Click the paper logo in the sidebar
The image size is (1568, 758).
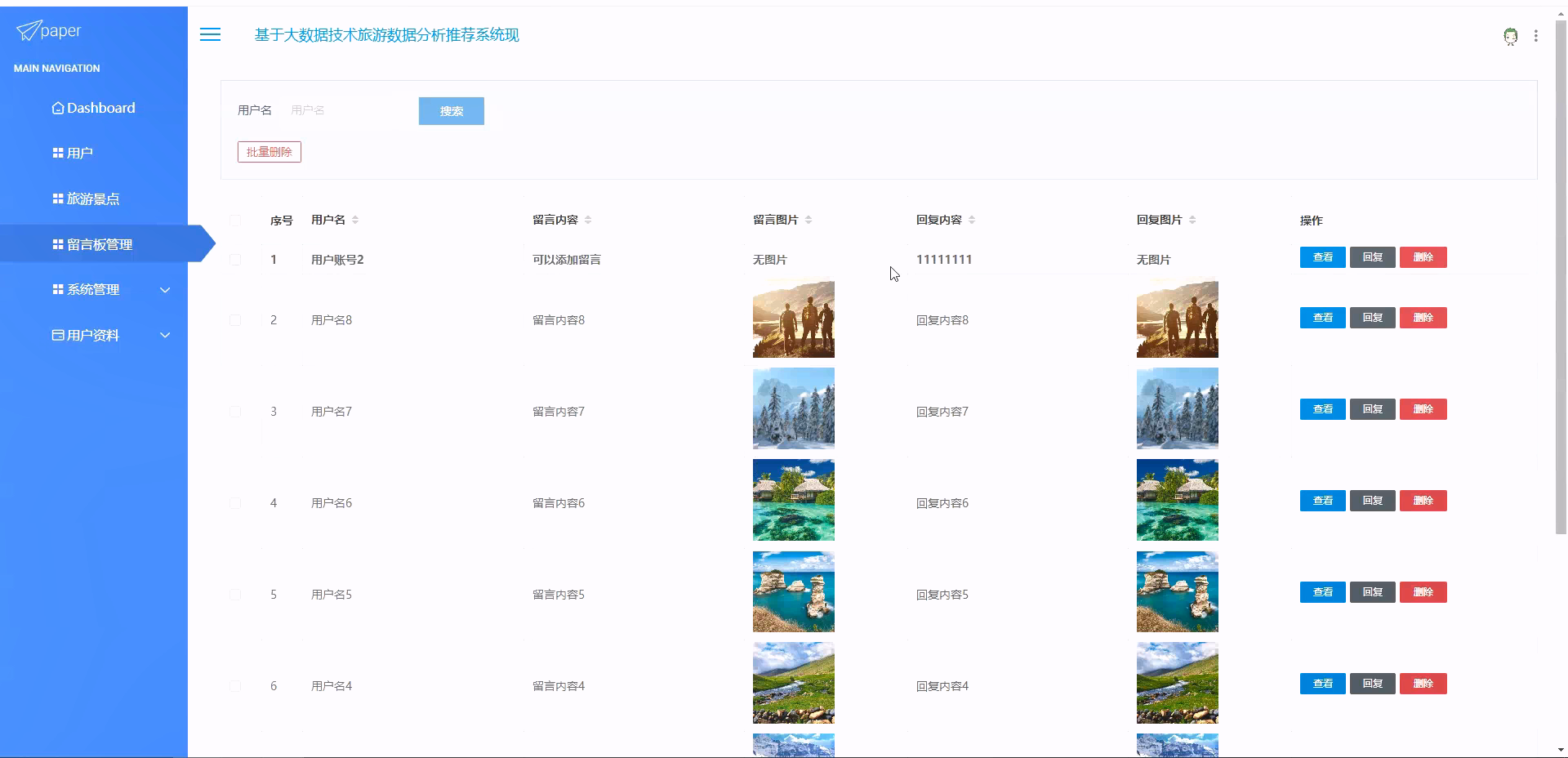pos(47,31)
